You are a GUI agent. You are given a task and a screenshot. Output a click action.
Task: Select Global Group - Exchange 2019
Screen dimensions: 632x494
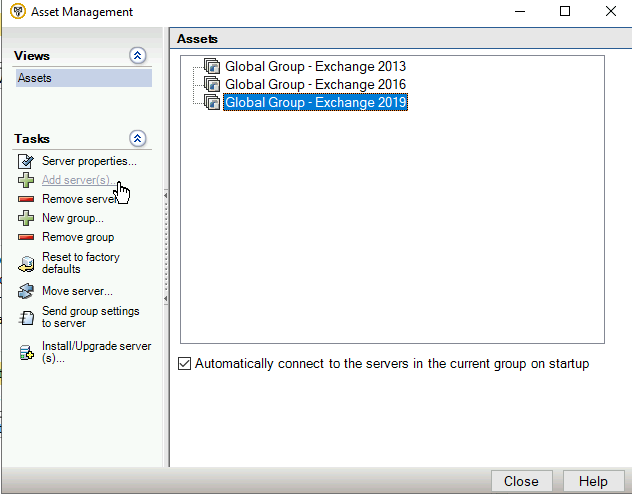(315, 102)
